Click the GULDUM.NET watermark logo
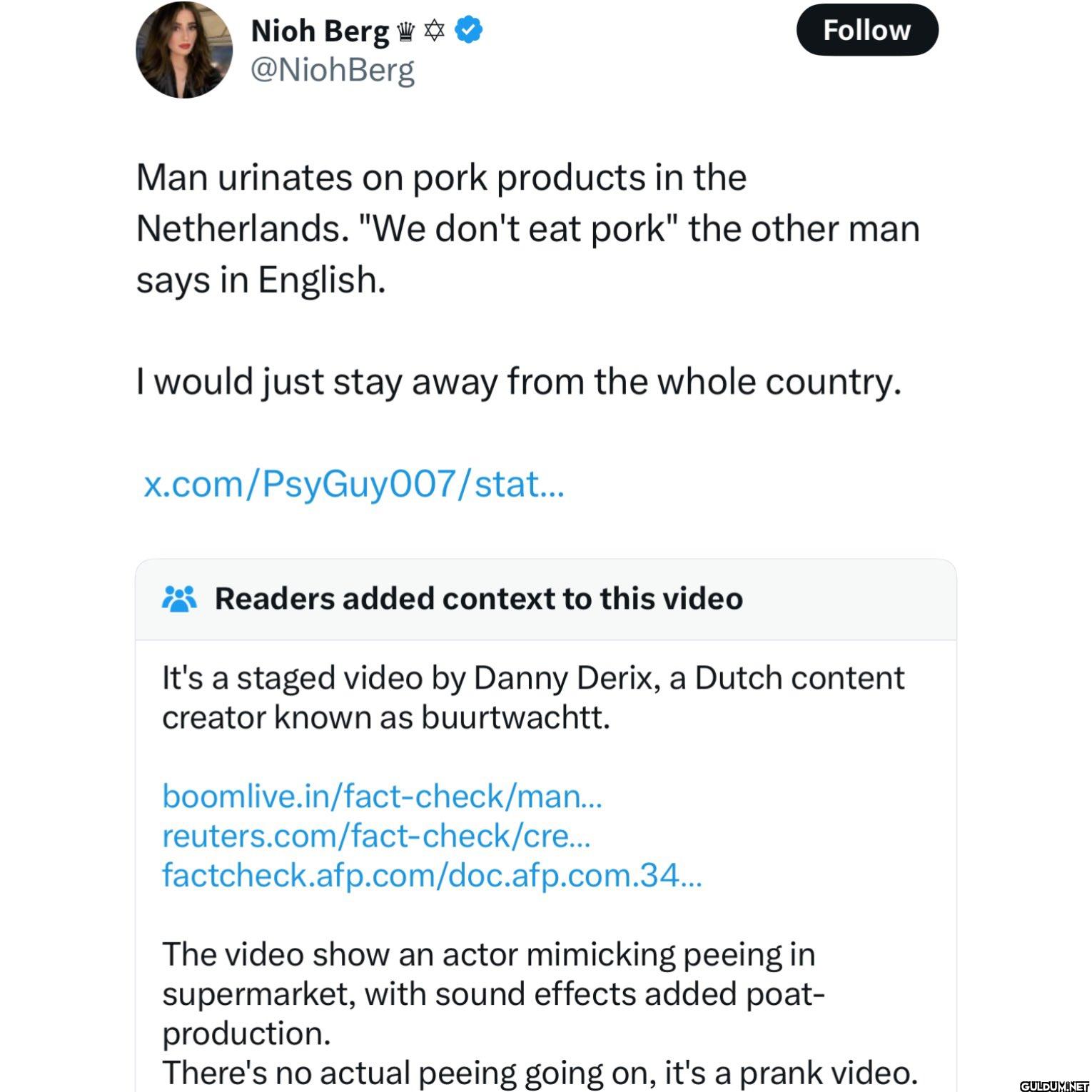The image size is (1092, 1092). [x=1053, y=1086]
